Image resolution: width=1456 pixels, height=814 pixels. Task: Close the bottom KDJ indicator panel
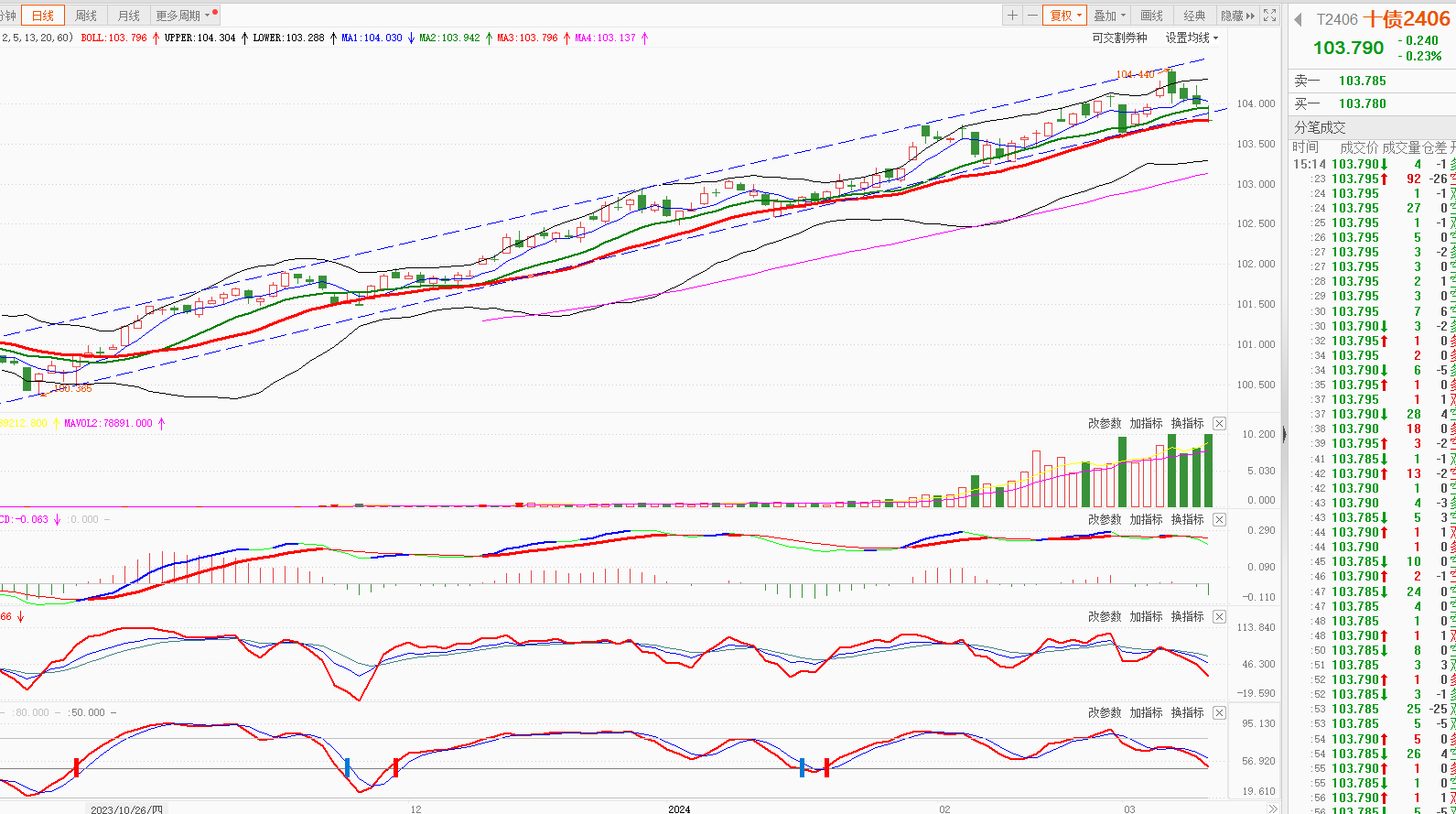pos(1219,712)
